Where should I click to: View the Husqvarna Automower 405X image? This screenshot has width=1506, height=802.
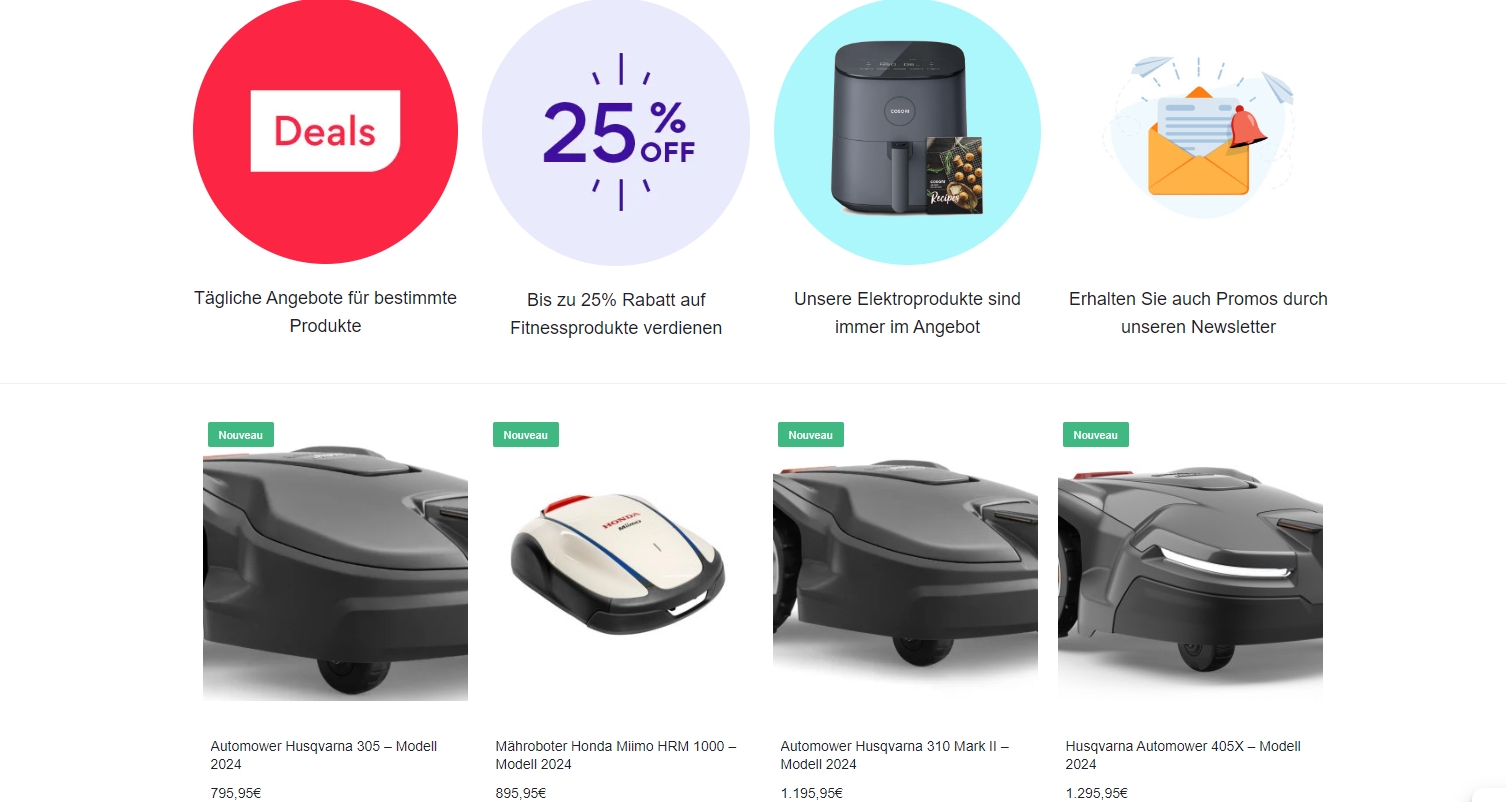tap(1190, 568)
